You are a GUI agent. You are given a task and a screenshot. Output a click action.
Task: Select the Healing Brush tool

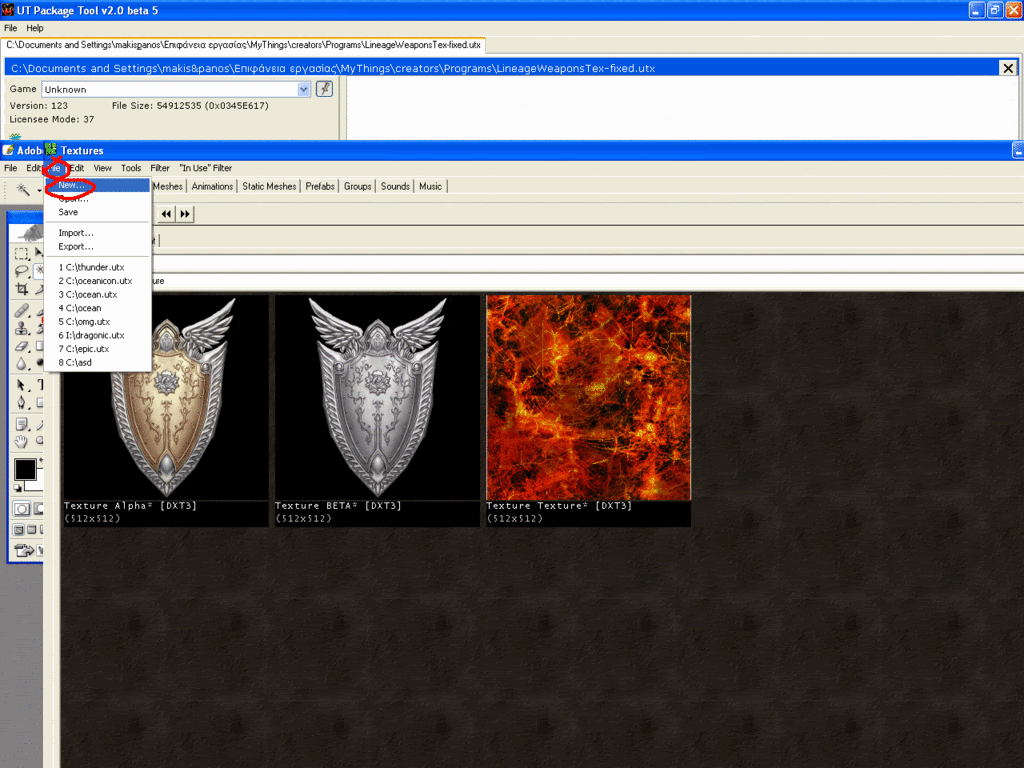point(21,311)
